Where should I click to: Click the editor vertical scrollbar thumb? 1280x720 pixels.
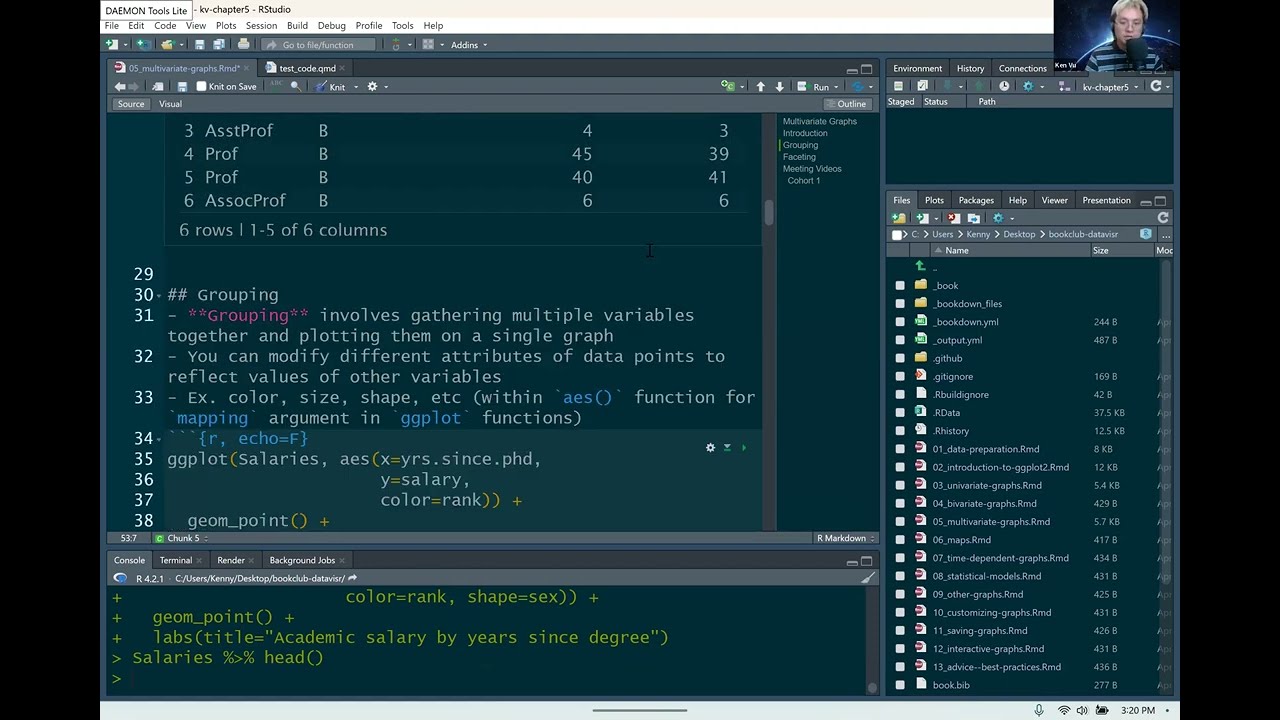[x=769, y=212]
